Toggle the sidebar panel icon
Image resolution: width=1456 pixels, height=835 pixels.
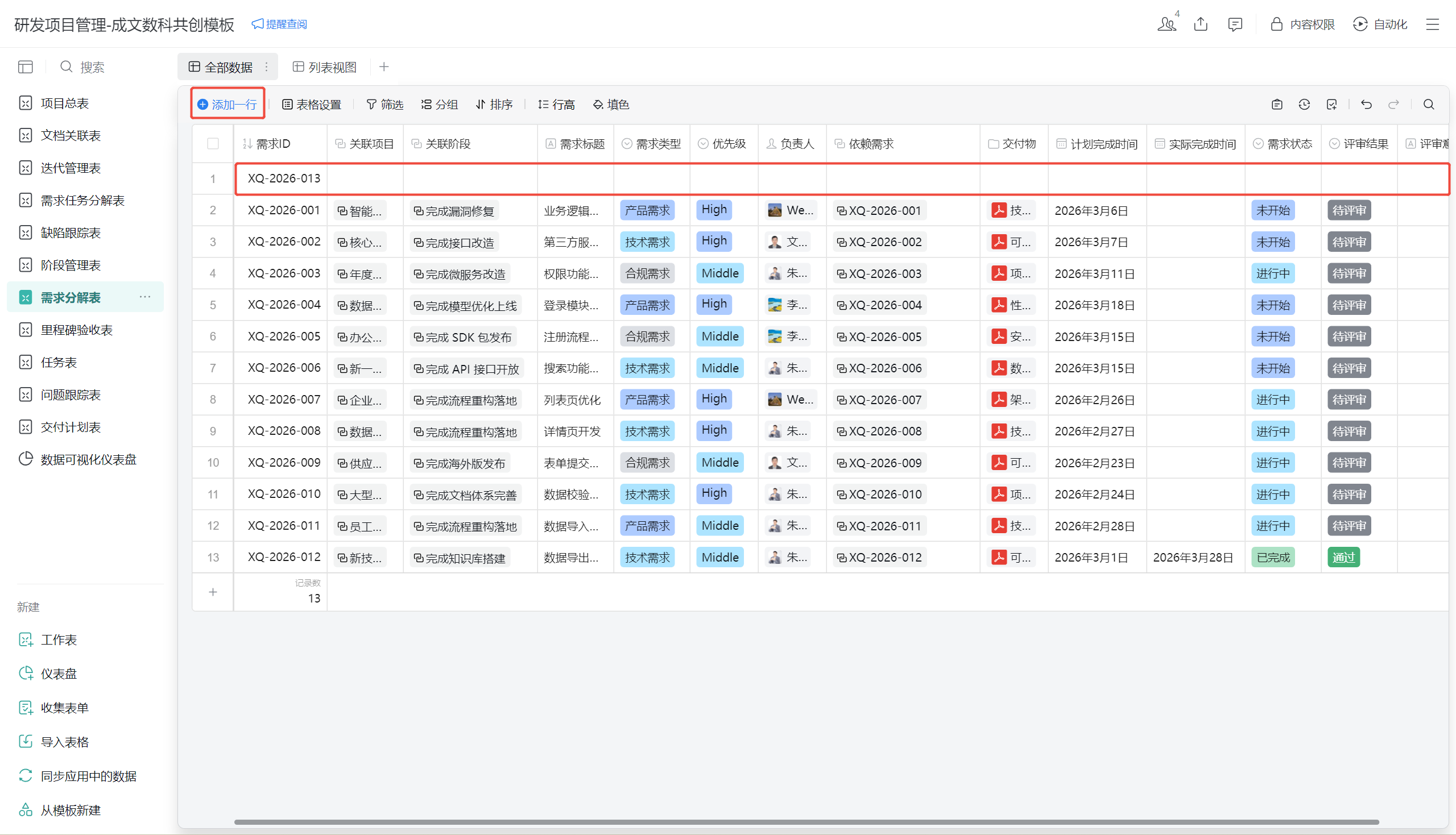[25, 67]
